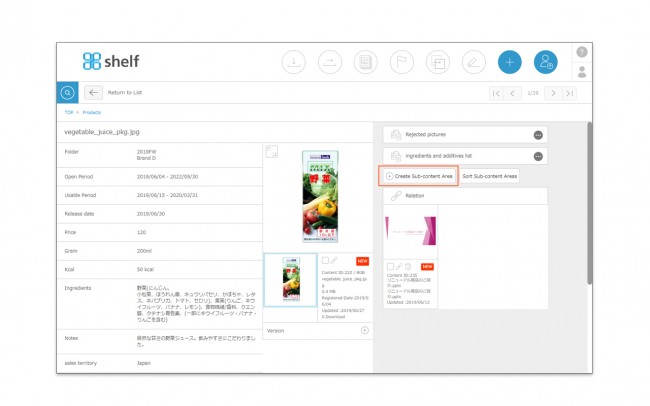Image resolution: width=650 pixels, height=406 pixels.
Task: Tick the checkbox for Content ID 235
Action: (x=390, y=267)
